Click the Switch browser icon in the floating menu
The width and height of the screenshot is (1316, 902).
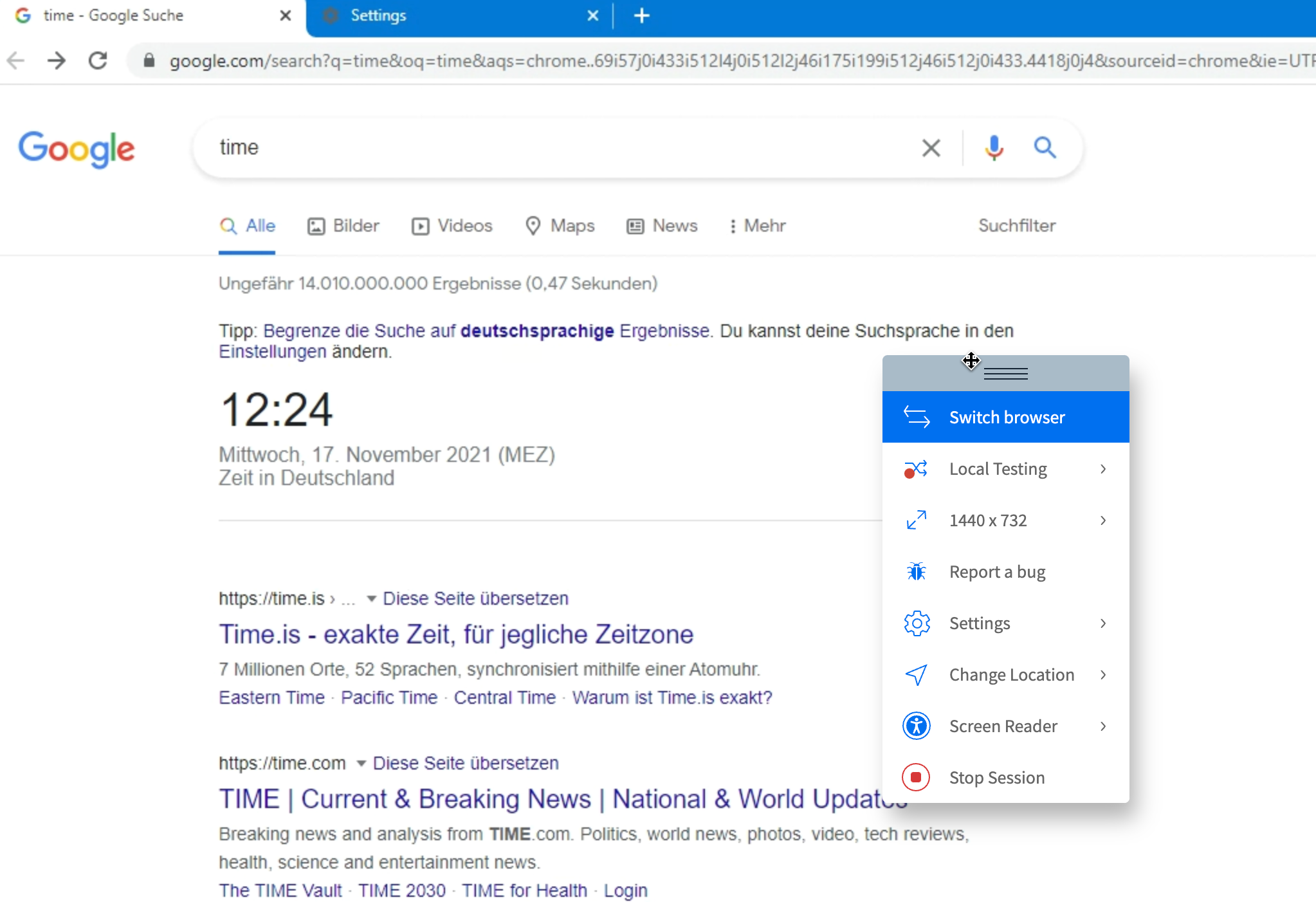tap(916, 417)
